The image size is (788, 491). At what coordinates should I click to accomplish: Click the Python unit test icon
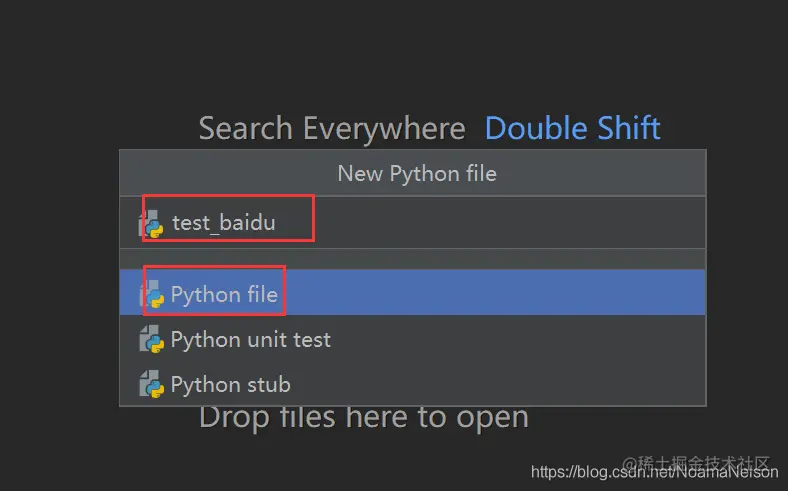pos(151,340)
